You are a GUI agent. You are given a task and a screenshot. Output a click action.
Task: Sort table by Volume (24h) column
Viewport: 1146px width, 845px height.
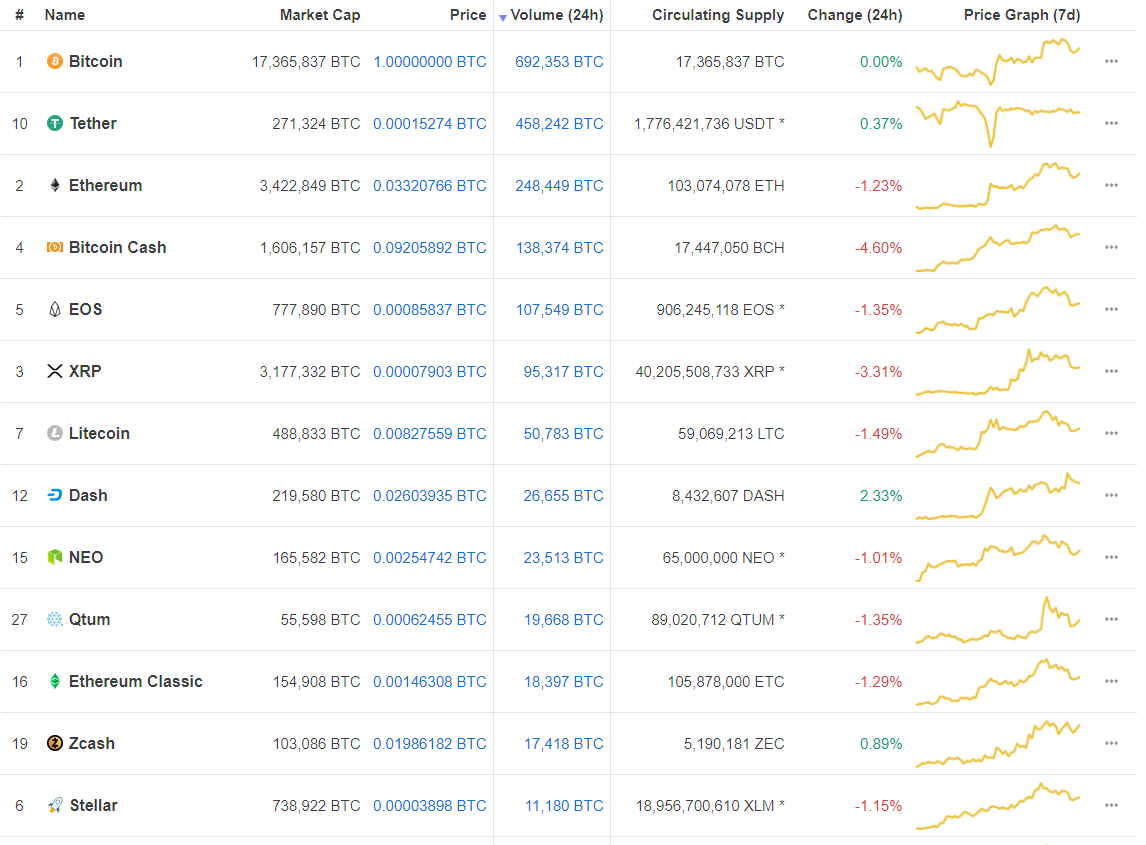[556, 16]
